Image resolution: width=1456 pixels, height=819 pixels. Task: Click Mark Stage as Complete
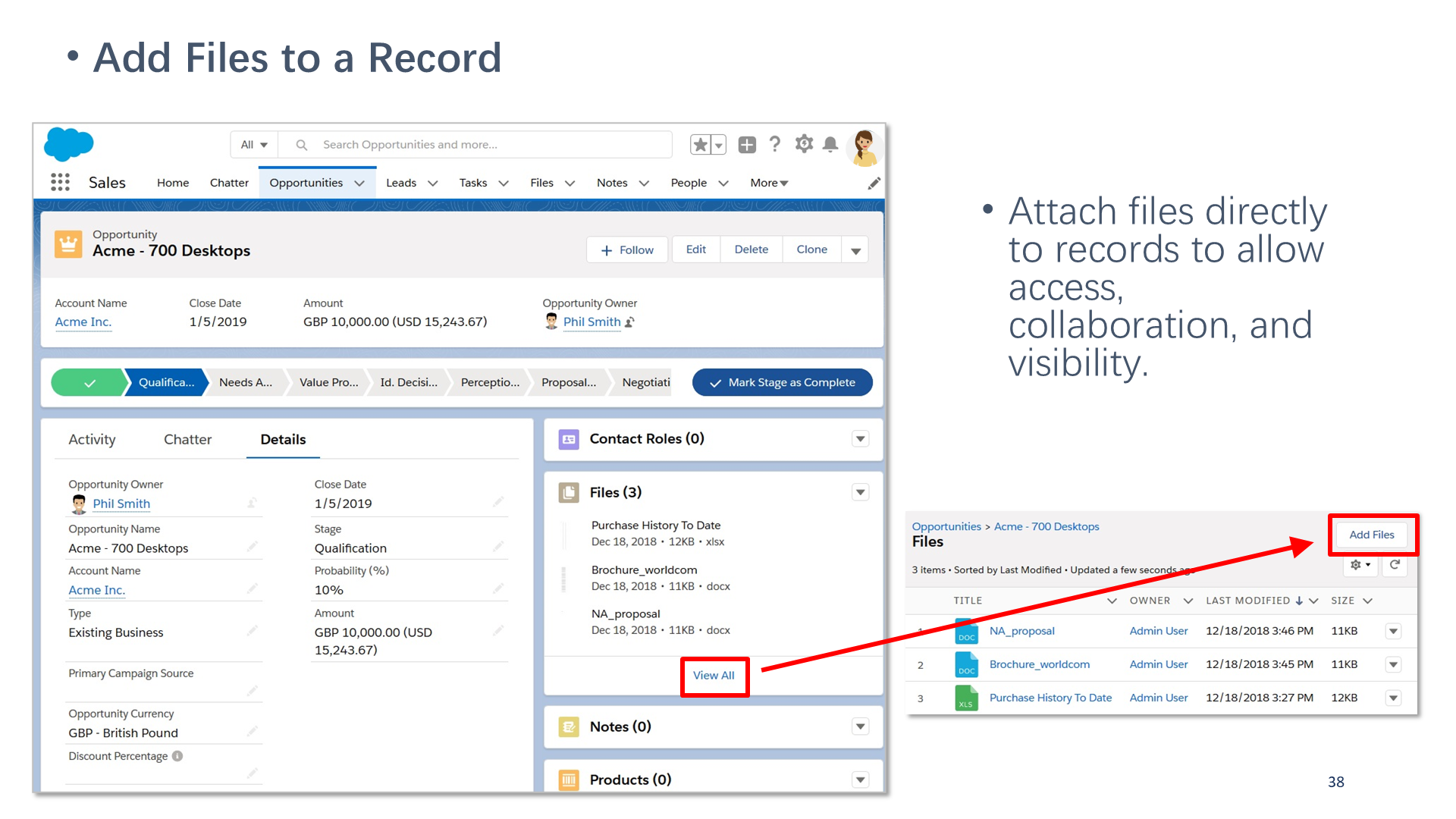(x=783, y=382)
